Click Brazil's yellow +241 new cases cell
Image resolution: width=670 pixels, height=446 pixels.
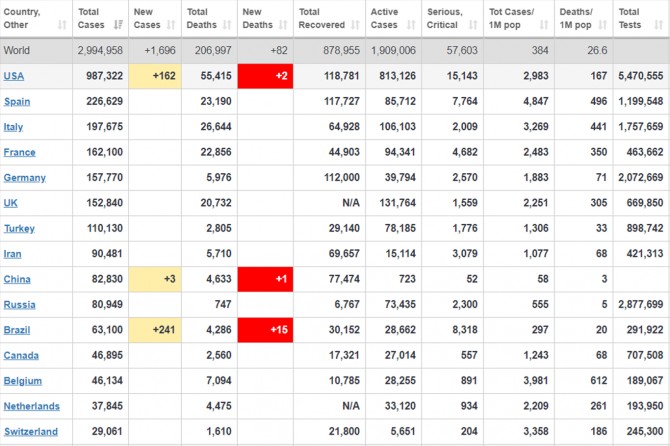tap(154, 330)
